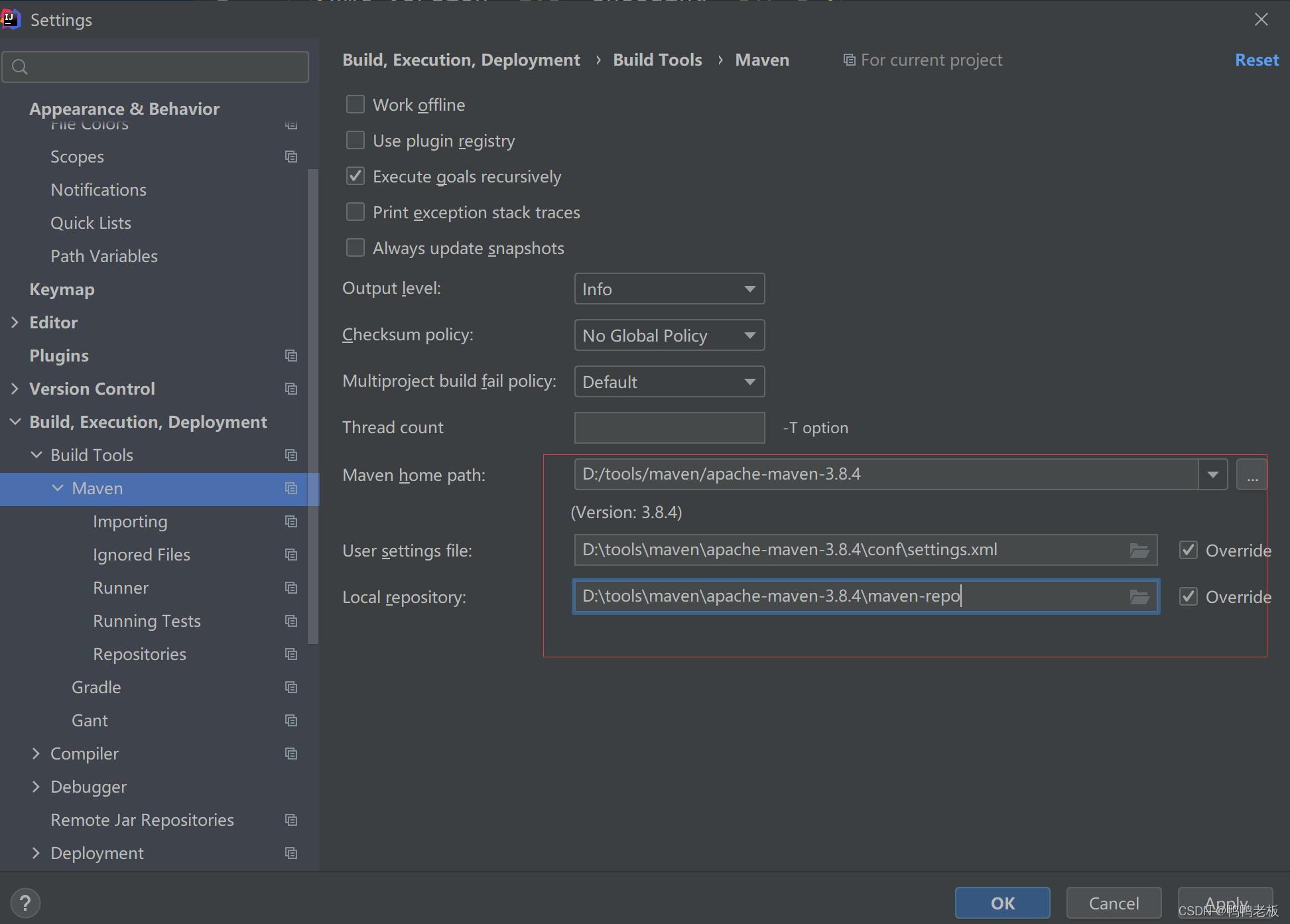
Task: Click the project-level icon beside Runner
Action: [291, 588]
